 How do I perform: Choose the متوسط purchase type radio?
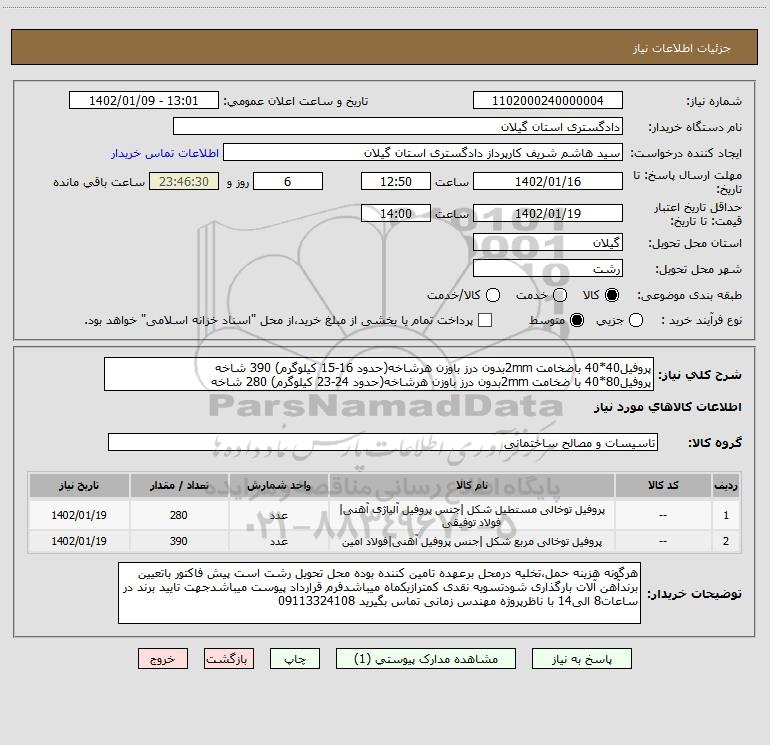click(x=577, y=320)
